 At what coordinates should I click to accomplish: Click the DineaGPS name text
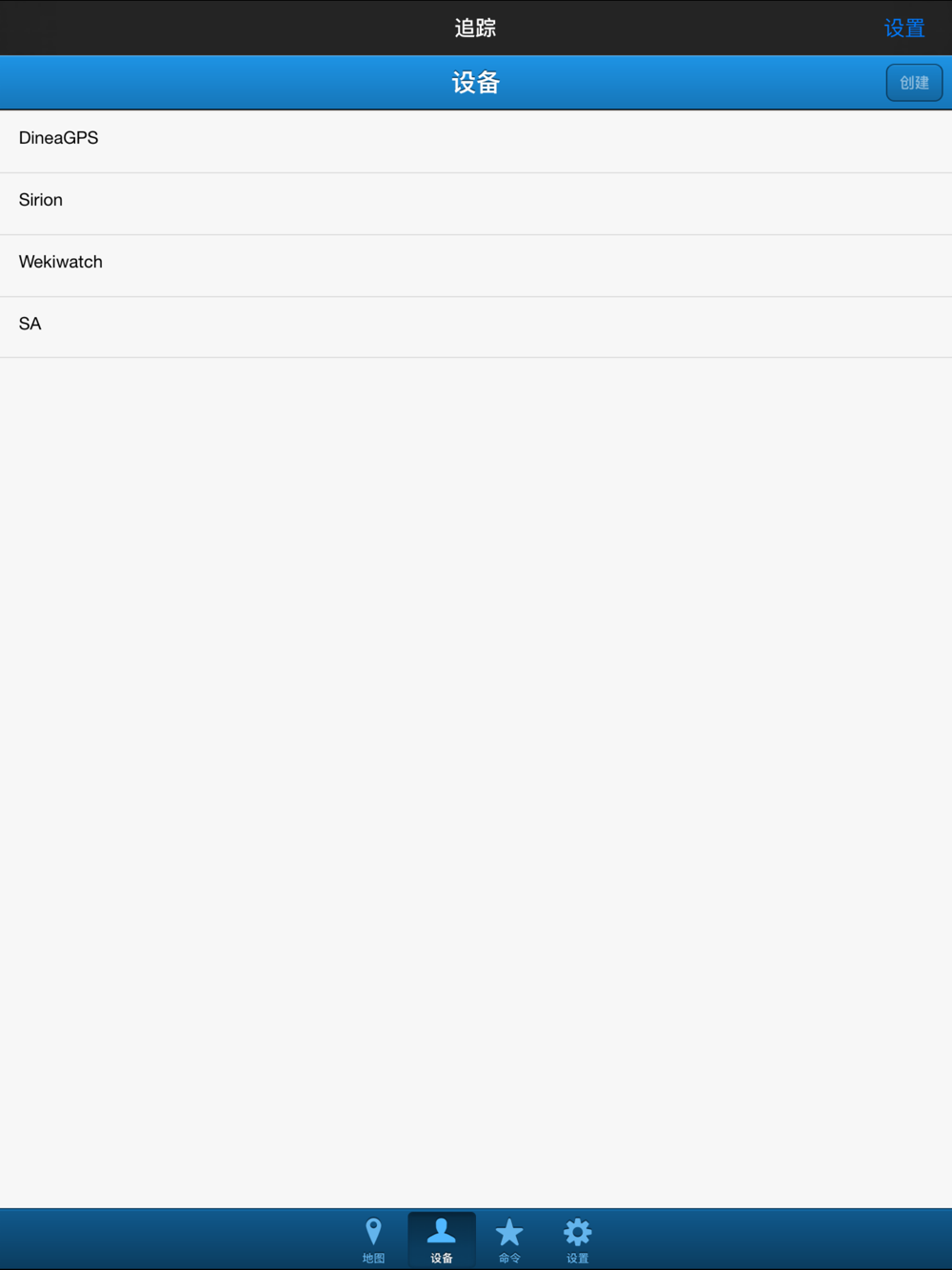click(58, 138)
